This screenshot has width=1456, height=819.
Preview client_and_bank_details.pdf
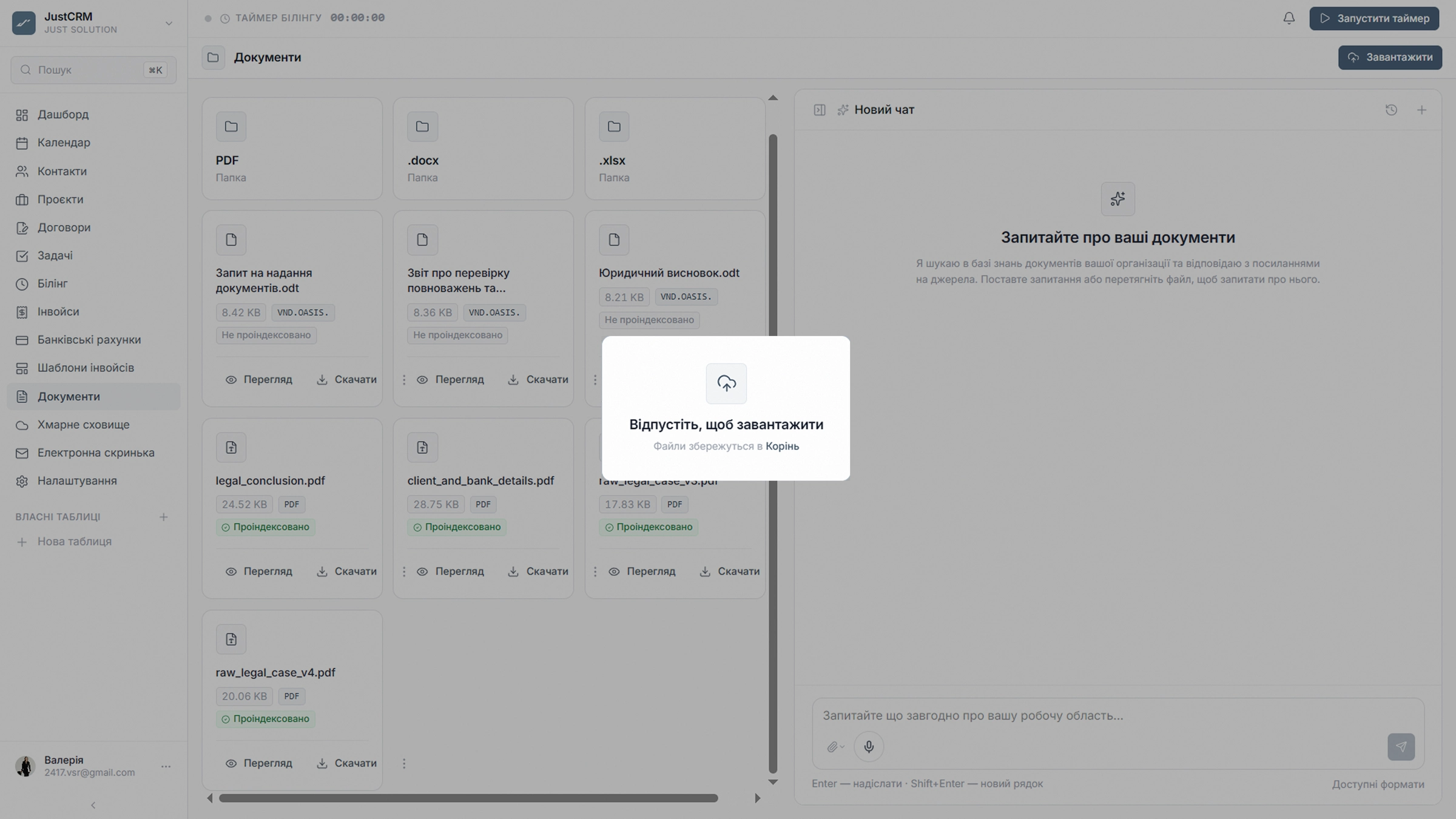pos(451,571)
